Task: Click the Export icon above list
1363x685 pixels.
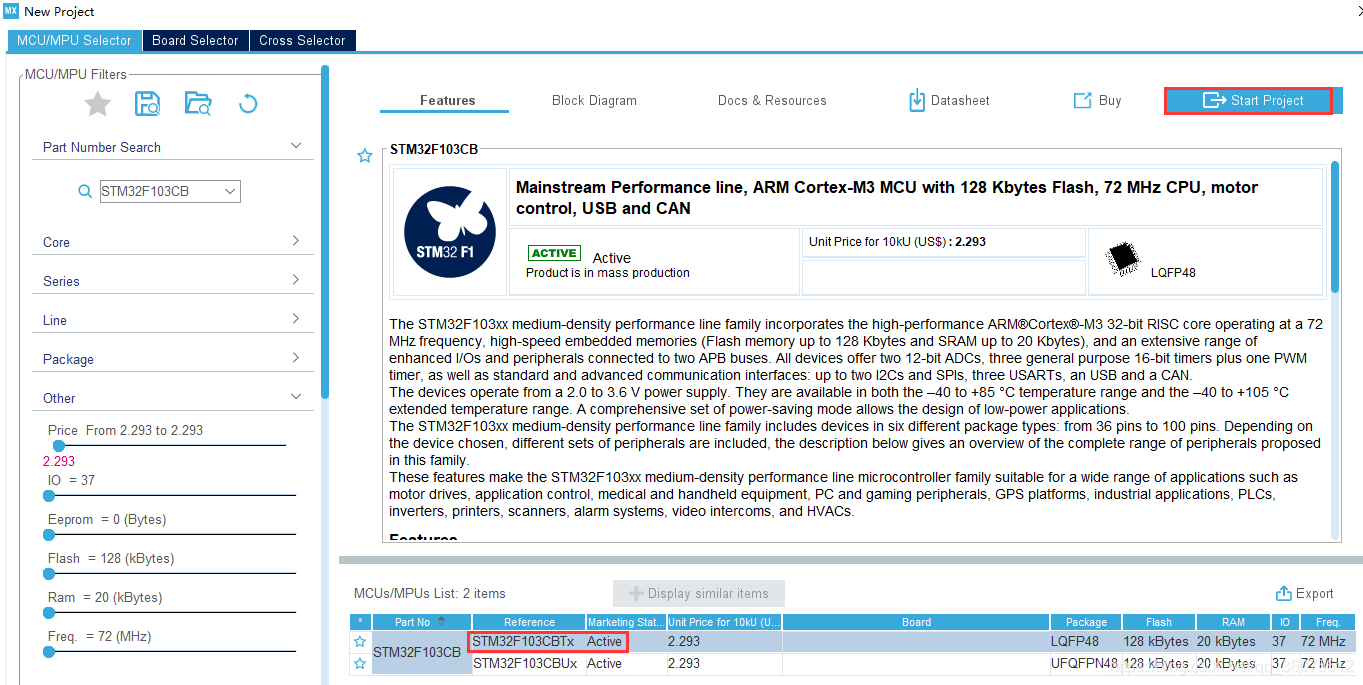Action: pos(1284,593)
